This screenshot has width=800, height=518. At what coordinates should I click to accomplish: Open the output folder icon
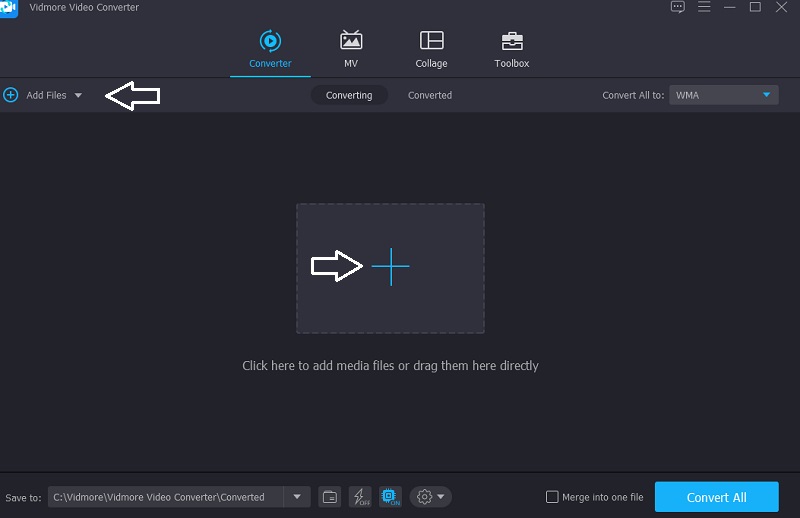[x=329, y=497]
